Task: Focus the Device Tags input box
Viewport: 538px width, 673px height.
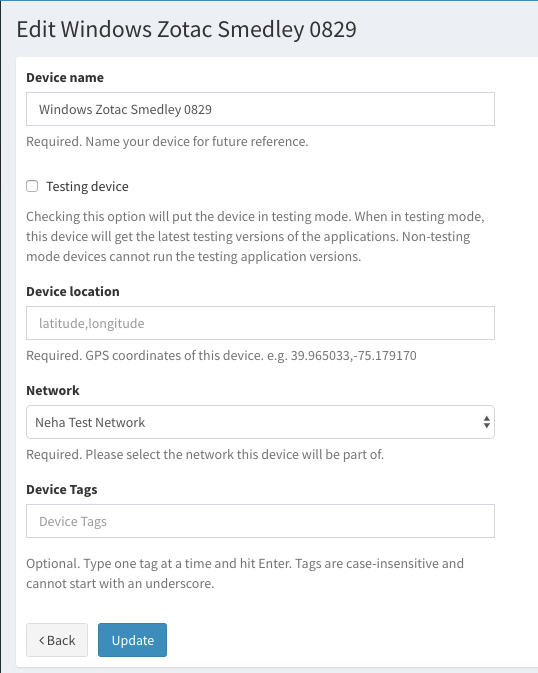Action: point(260,521)
